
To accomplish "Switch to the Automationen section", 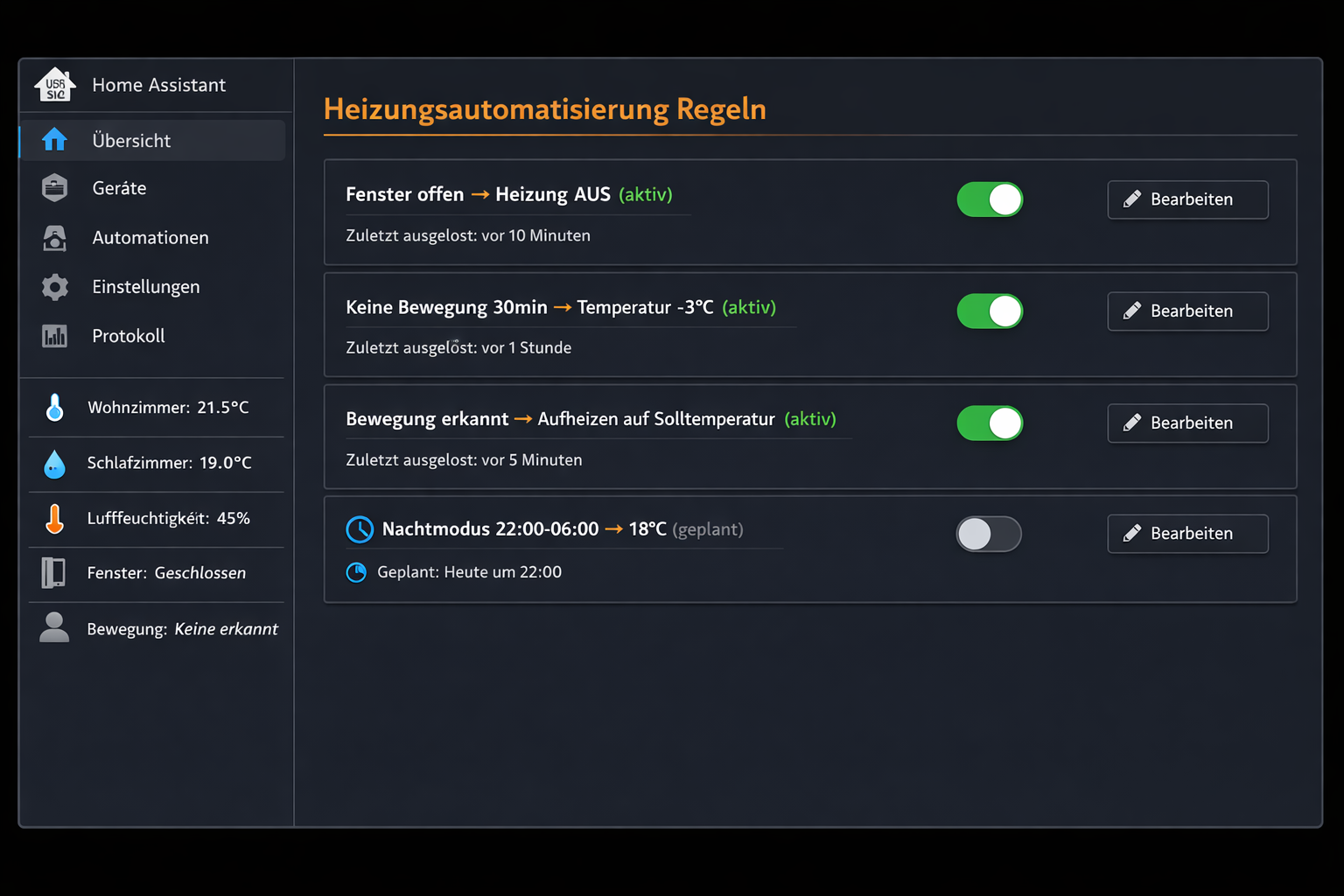I will coord(150,237).
